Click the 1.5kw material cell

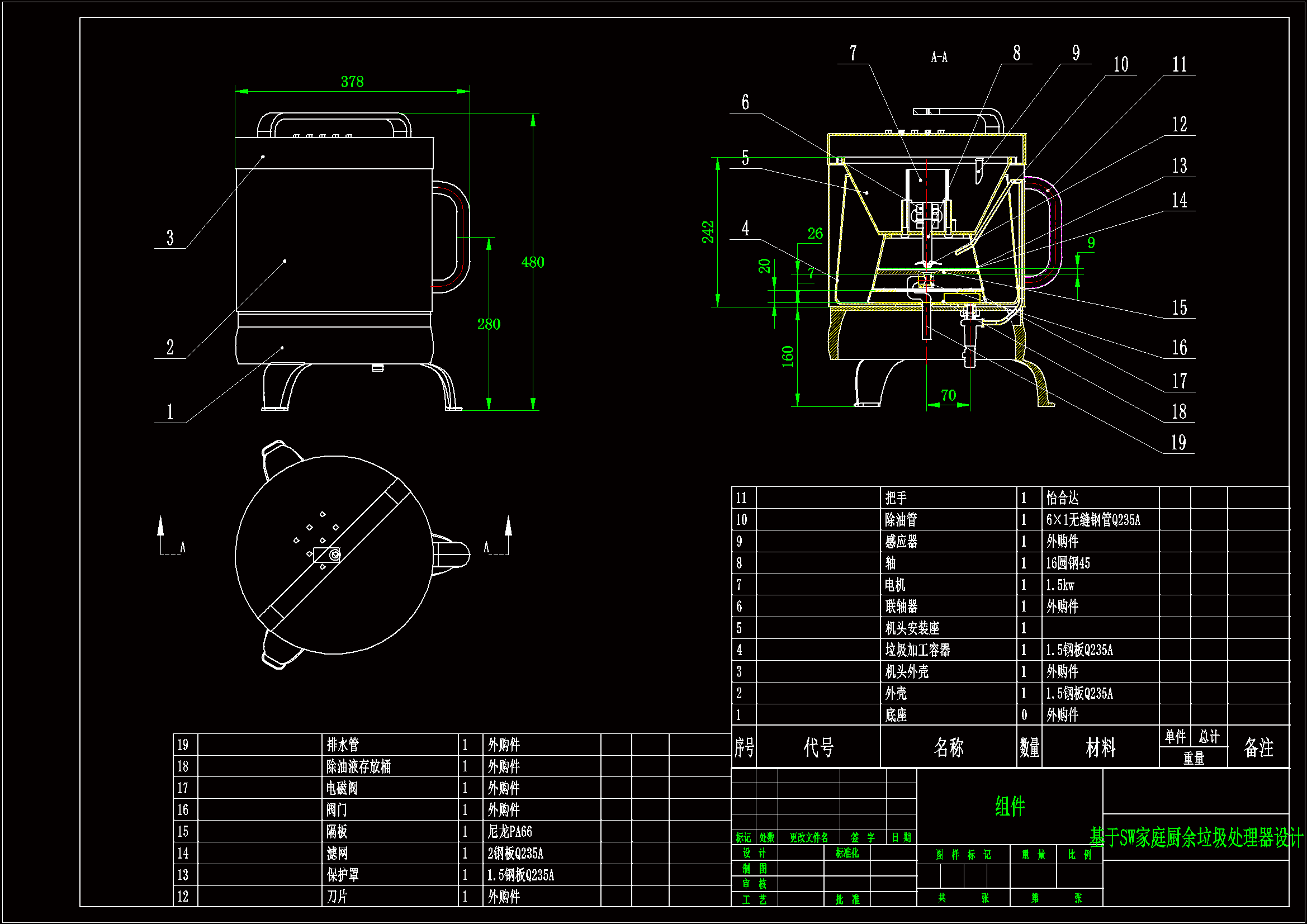1059,585
